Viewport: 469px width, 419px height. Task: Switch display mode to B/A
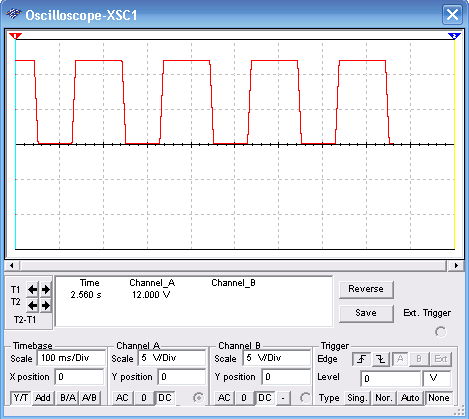[x=68, y=398]
